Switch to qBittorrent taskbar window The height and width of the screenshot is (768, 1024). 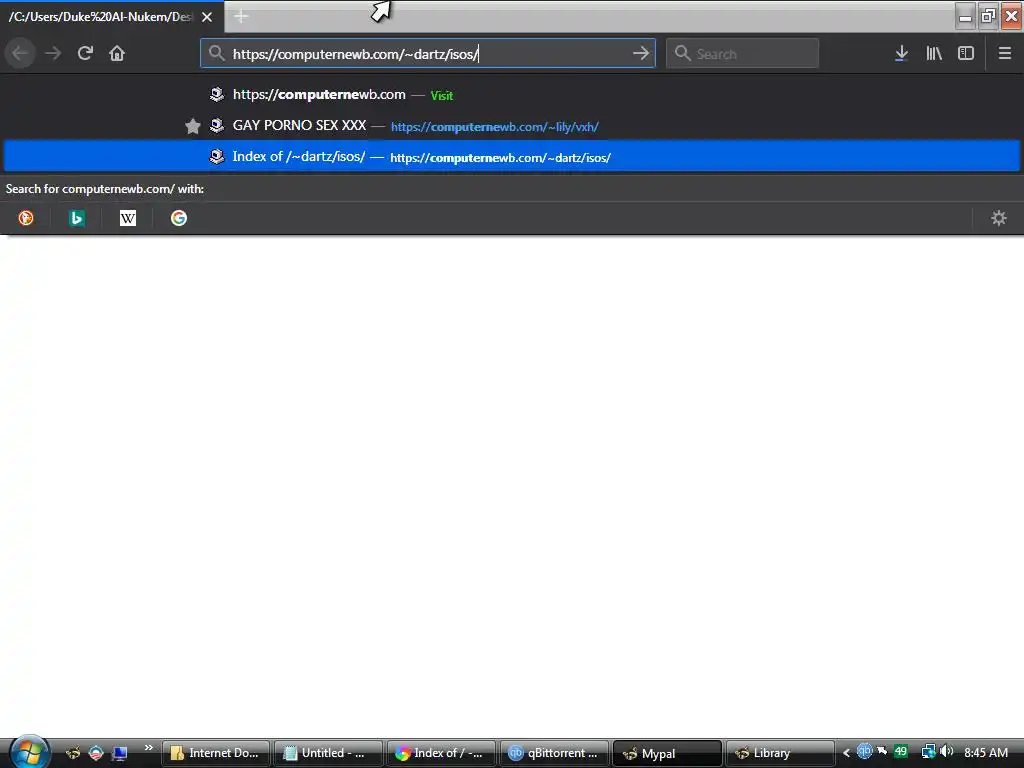pyautogui.click(x=553, y=753)
